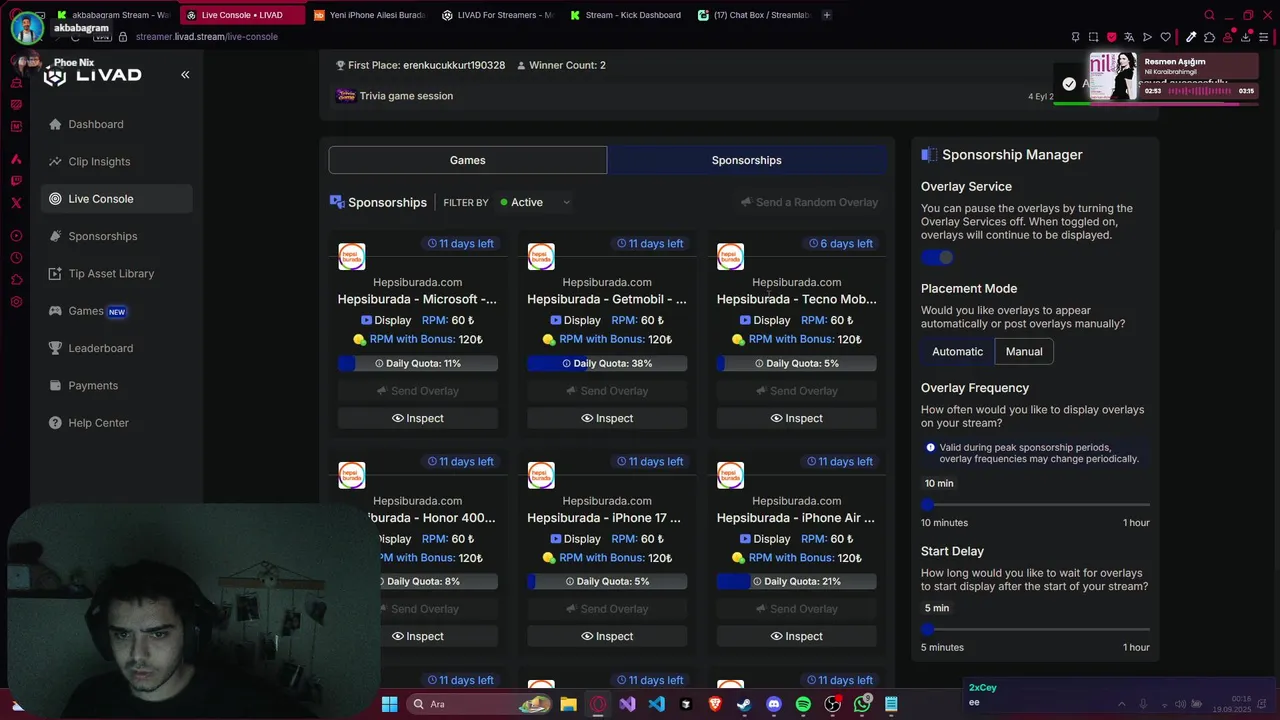Collapse the LIVAD sidebar with double chevron
This screenshot has height=720, width=1280.
tap(185, 75)
